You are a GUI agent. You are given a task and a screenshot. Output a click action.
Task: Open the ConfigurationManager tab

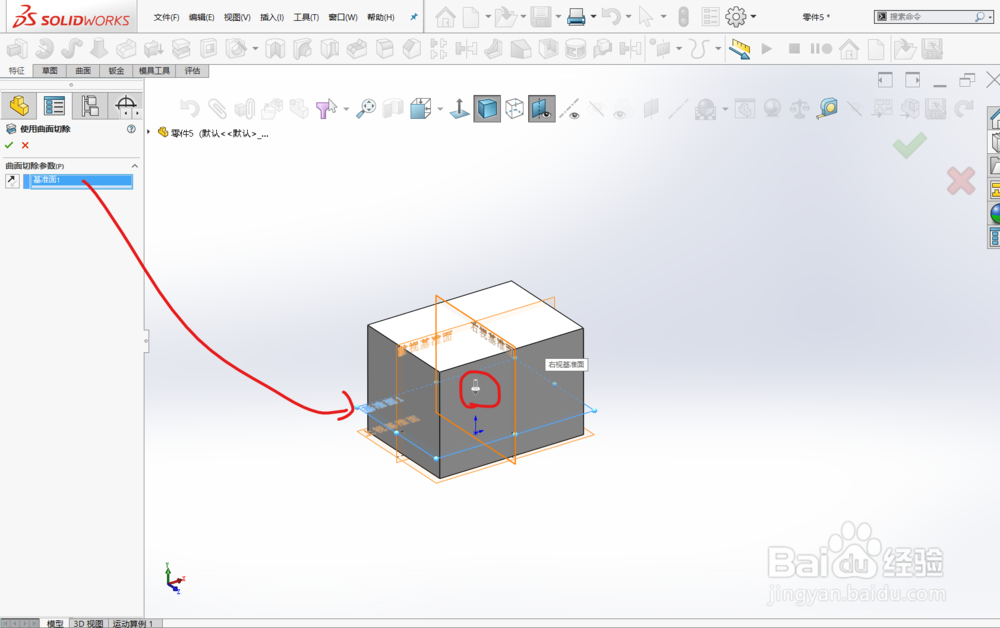[x=90, y=106]
